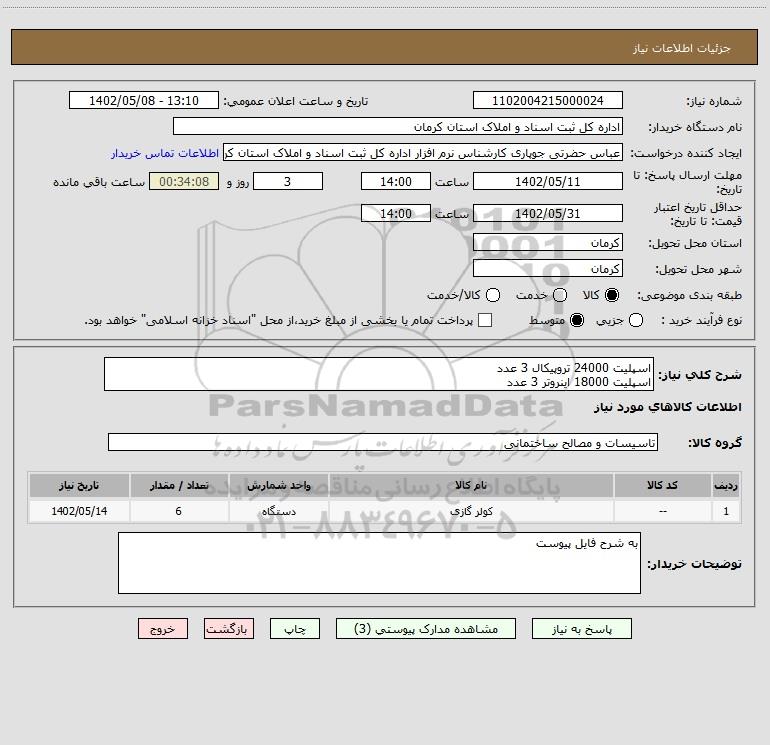Select the کالا radio button
The image size is (770, 745).
[612, 295]
